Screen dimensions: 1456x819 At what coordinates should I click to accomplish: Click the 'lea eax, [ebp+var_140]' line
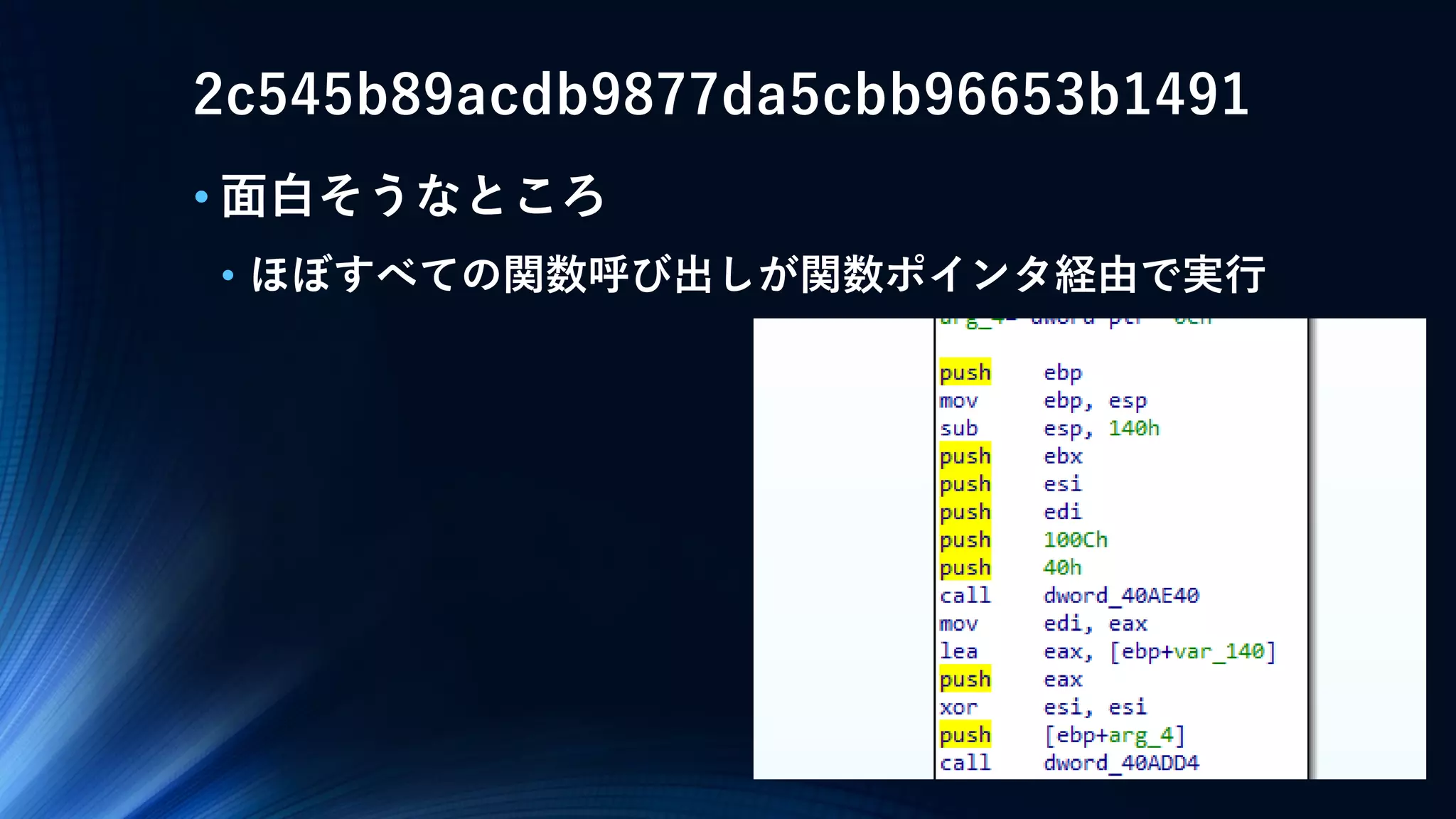[x=1108, y=652]
